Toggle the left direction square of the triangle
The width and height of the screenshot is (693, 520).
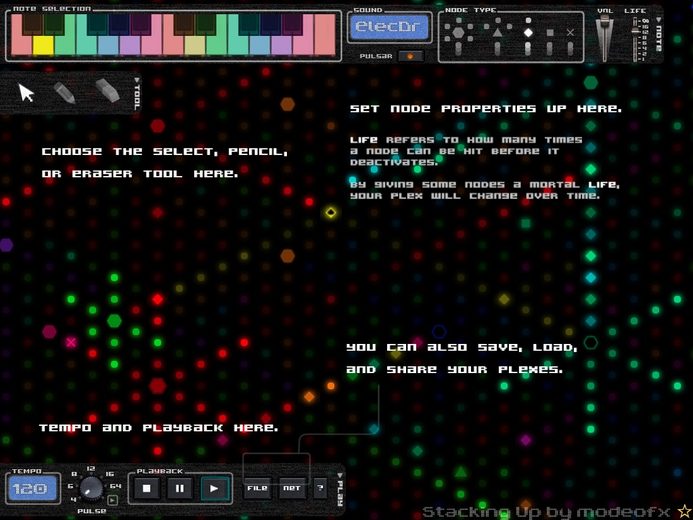point(487,27)
